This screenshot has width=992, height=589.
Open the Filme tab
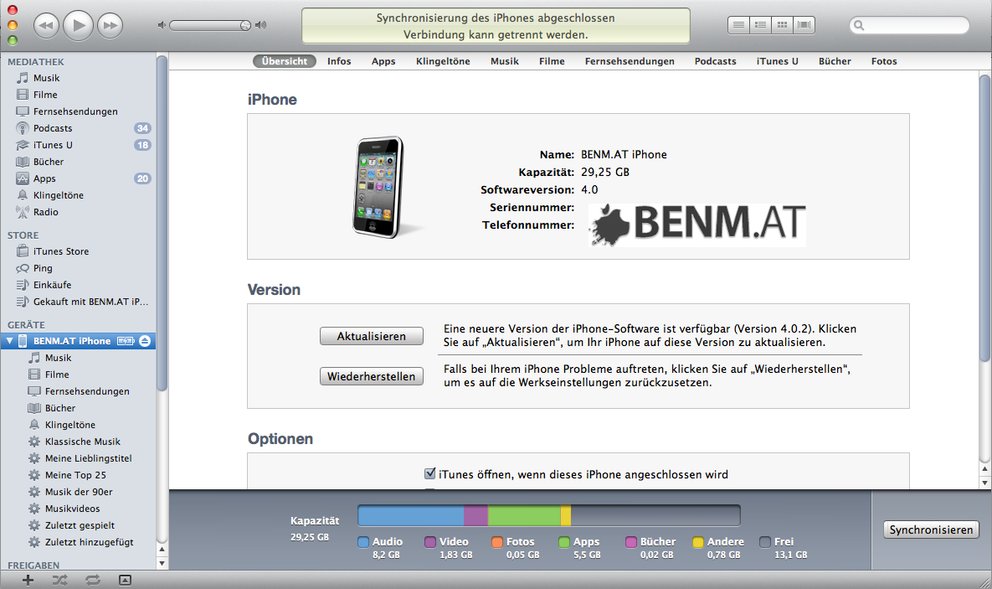pos(552,61)
